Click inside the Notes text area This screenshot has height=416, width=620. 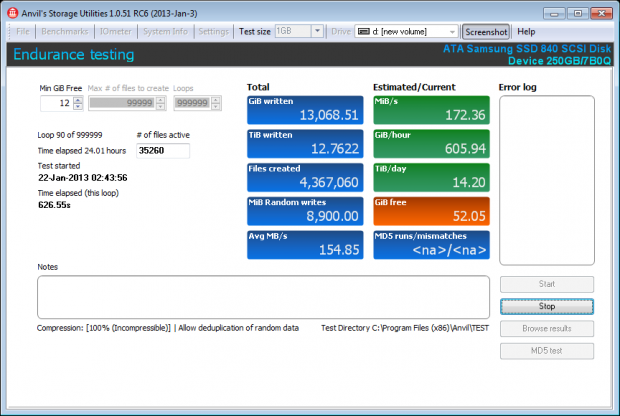pos(263,297)
